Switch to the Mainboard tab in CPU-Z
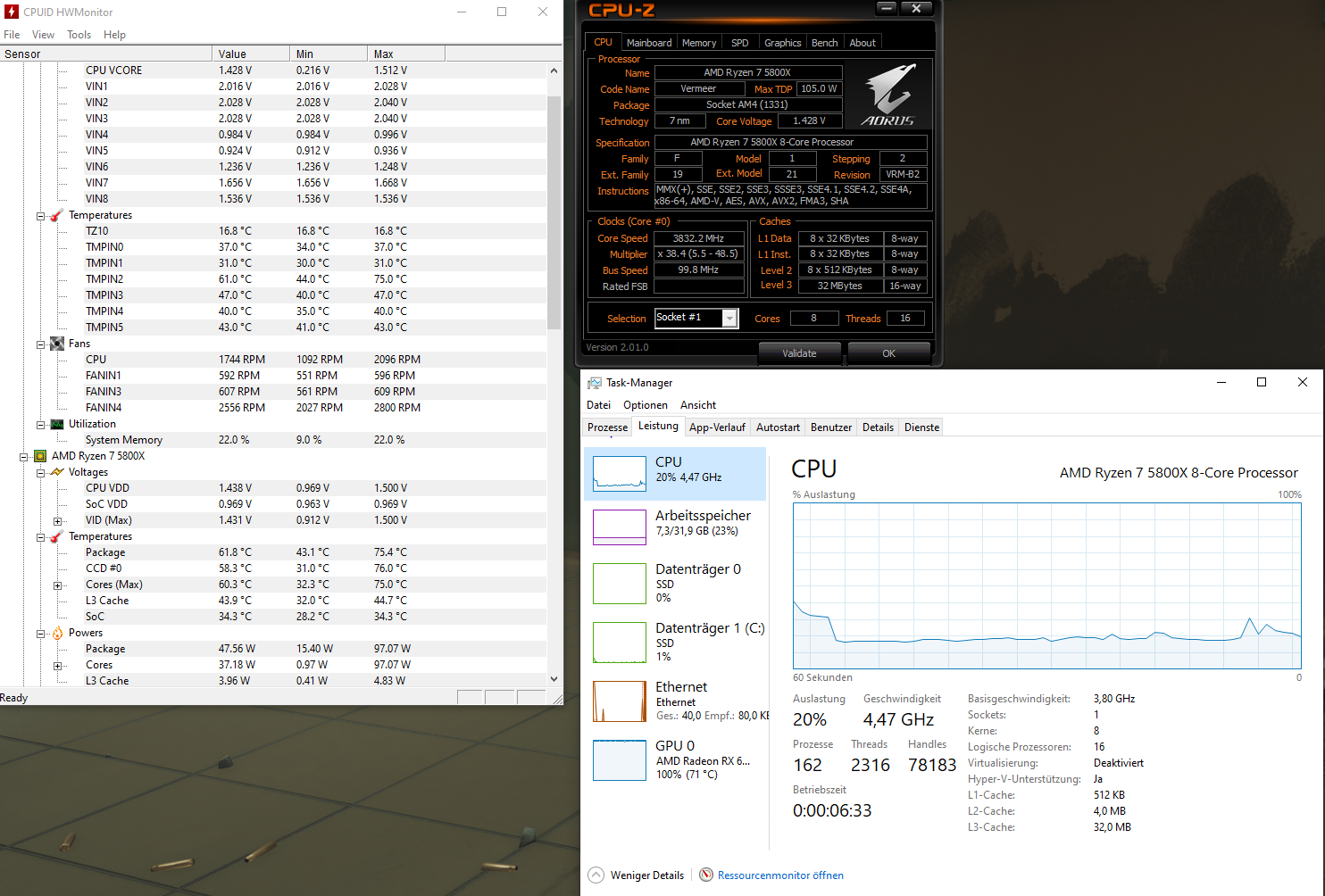The width and height of the screenshot is (1325, 896). 649,43
